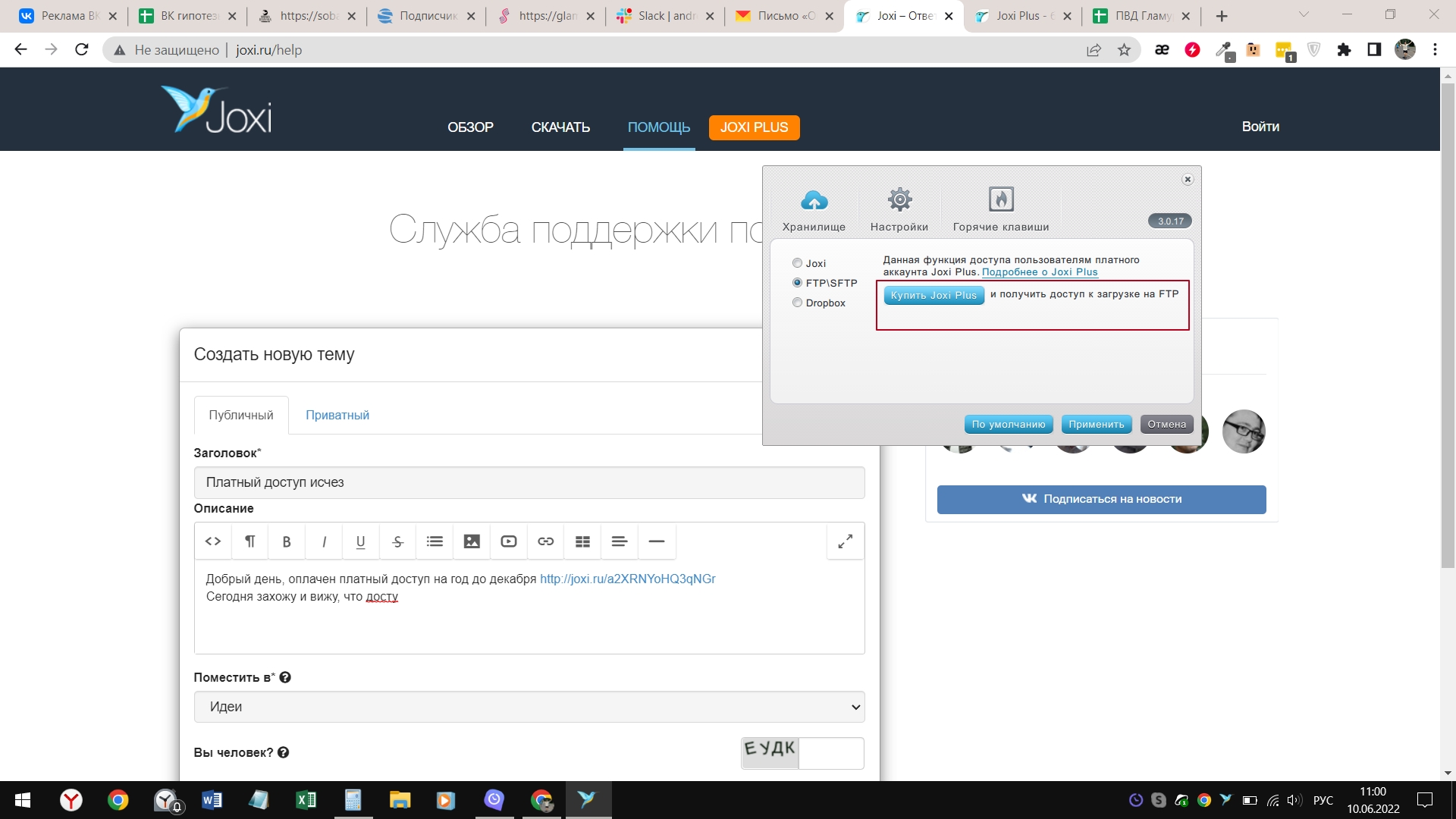1456x819 pixels.
Task: Click the insert image toolbar icon
Action: 472,541
